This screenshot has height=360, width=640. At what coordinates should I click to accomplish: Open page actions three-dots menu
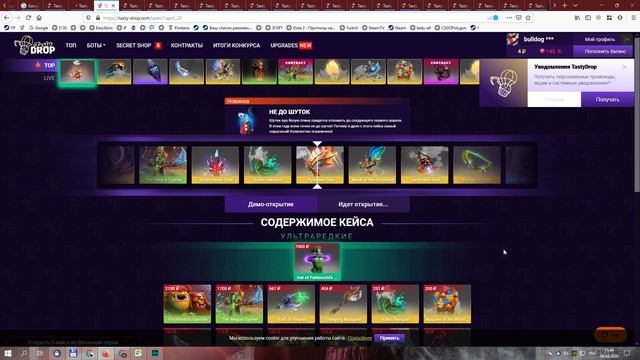[x=509, y=18]
